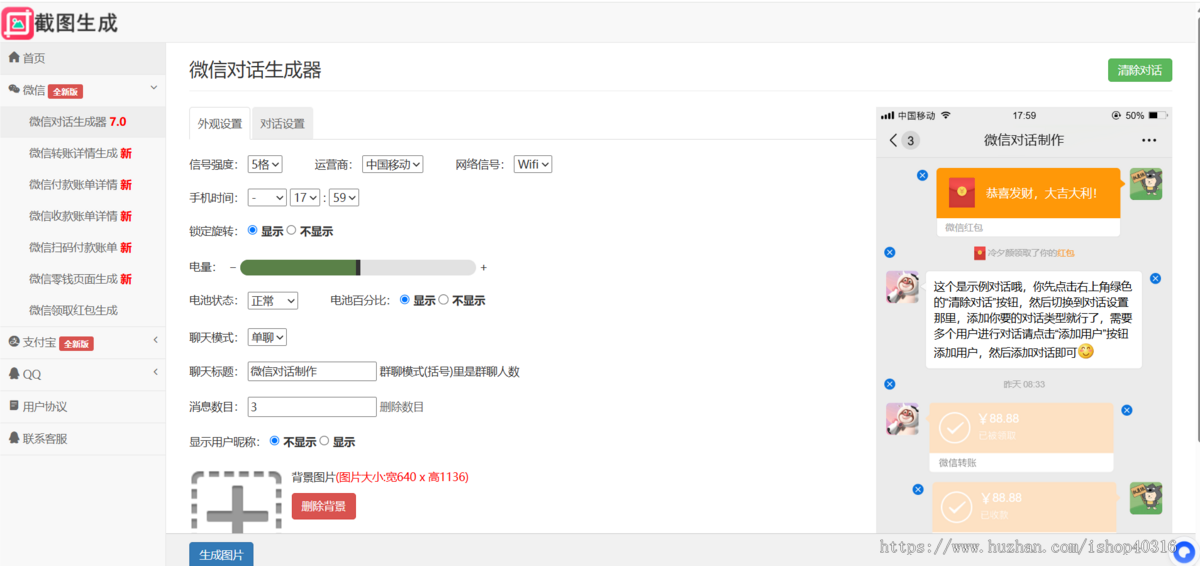Delete the 已收款 transfer message via its blue X
1200x566 pixels.
[x=917, y=489]
